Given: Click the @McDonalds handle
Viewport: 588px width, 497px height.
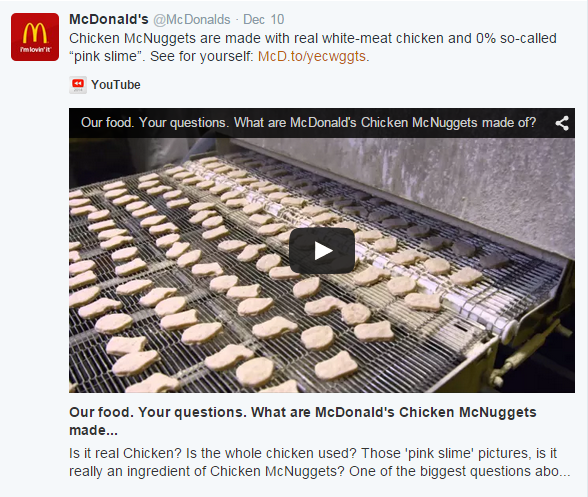Looking at the screenshot, I should (x=192, y=20).
